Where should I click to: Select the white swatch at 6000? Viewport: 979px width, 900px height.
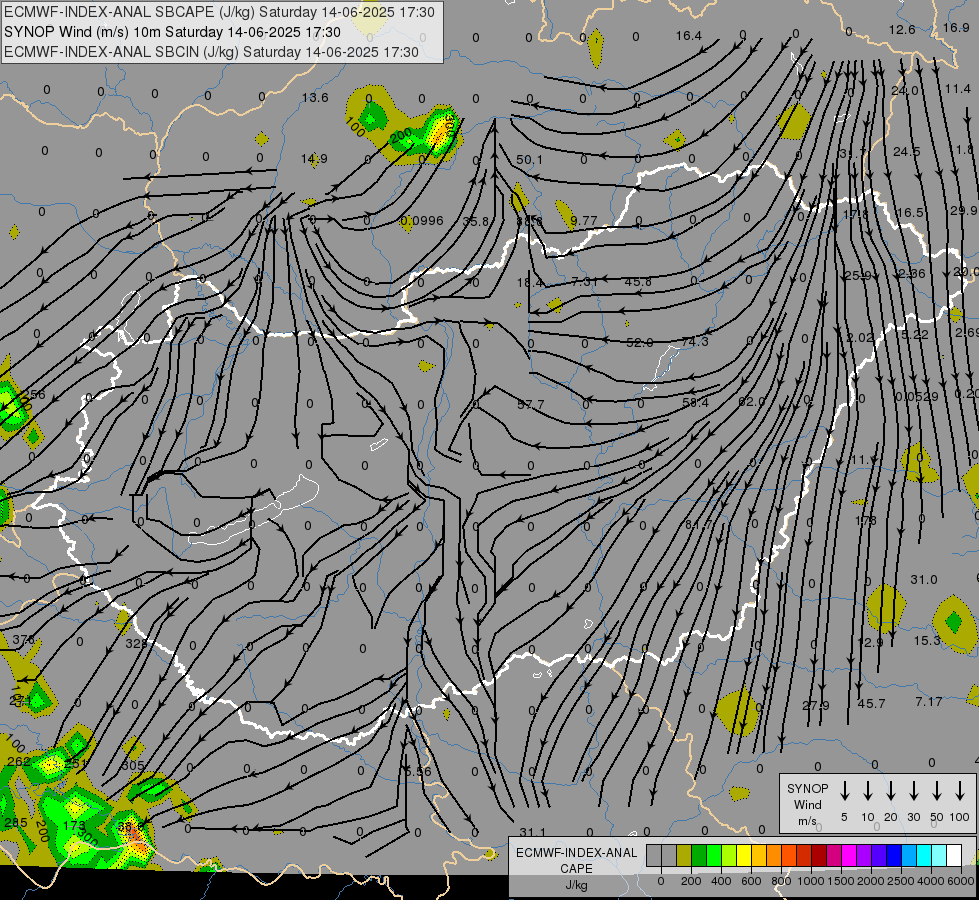click(x=954, y=855)
